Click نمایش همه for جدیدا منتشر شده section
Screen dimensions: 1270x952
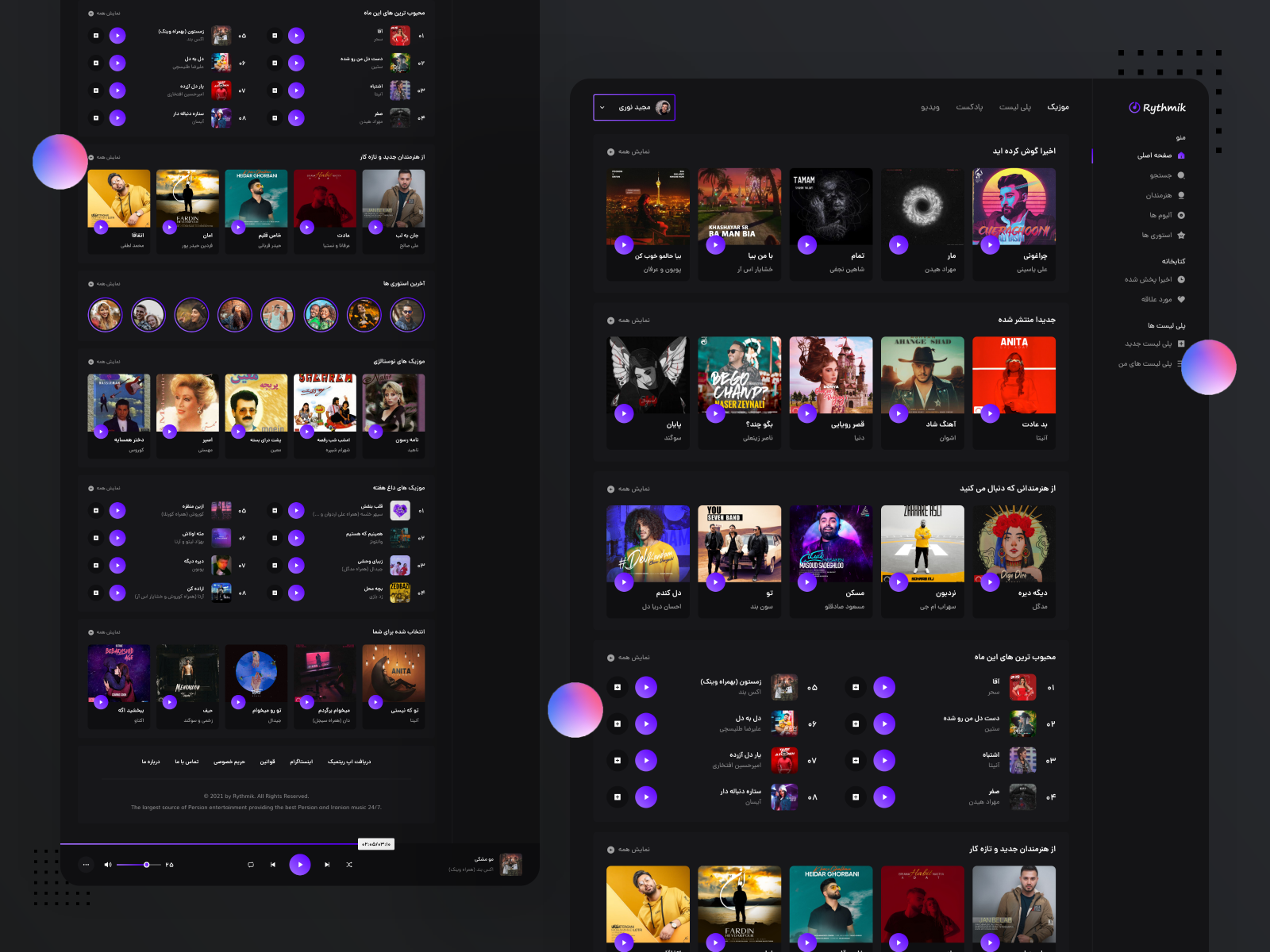point(627,320)
